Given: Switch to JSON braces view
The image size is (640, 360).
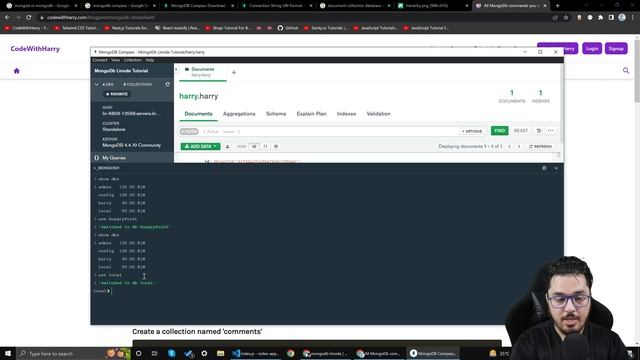Looking at the screenshot, I should tap(265, 147).
